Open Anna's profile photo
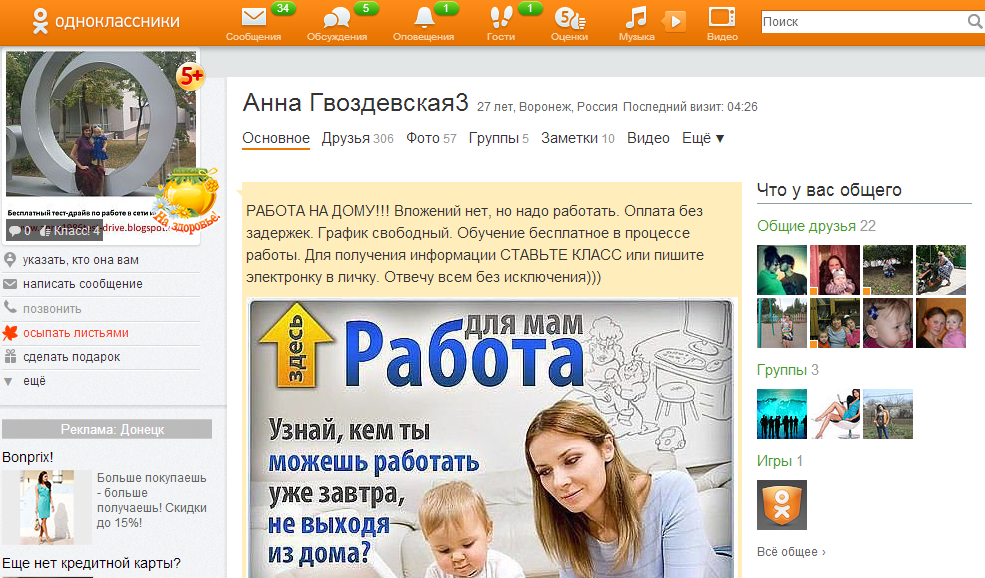The height and width of the screenshot is (578, 985). tap(101, 124)
